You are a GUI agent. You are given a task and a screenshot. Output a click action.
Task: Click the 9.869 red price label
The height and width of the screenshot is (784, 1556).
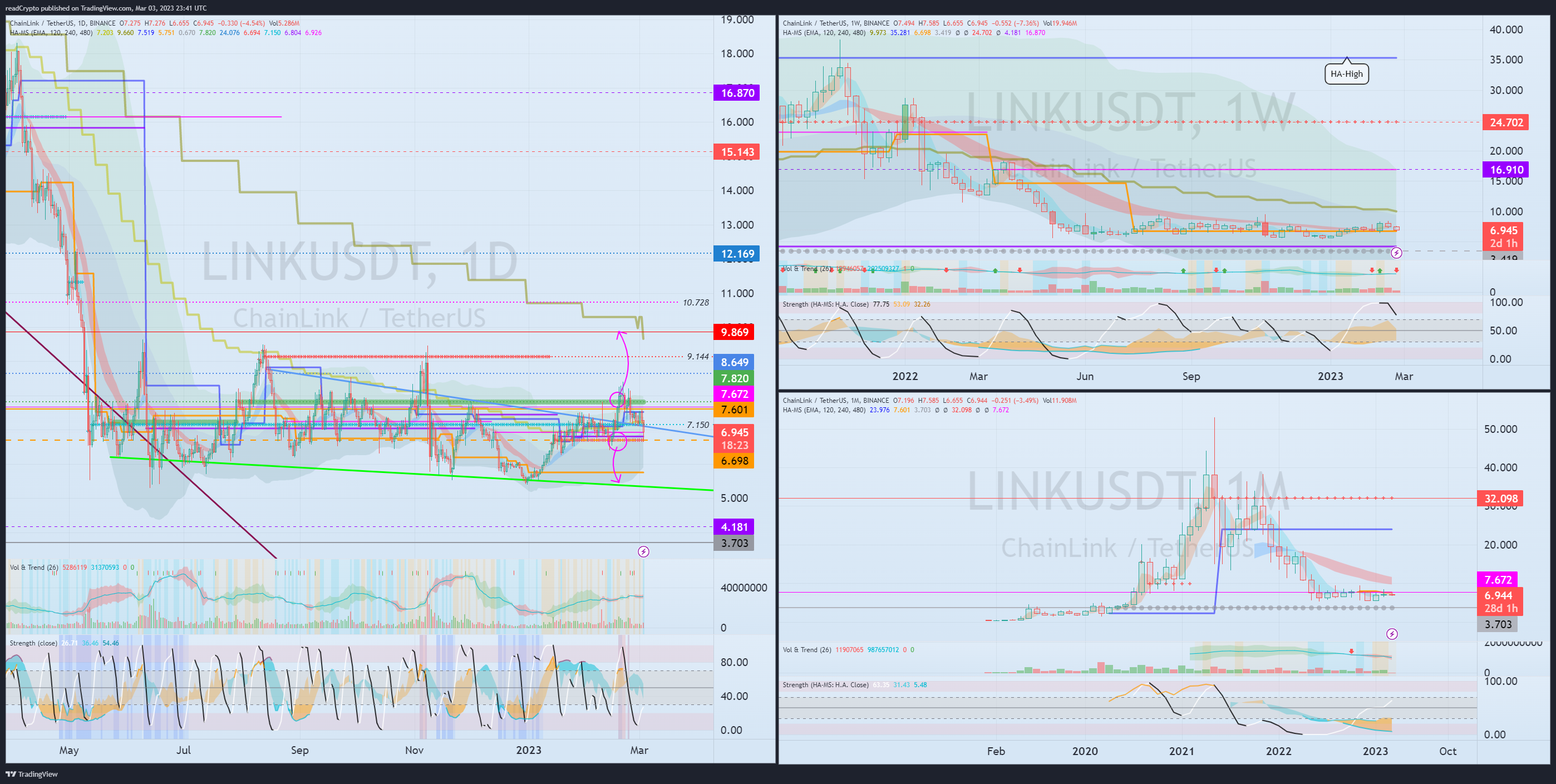click(x=735, y=332)
